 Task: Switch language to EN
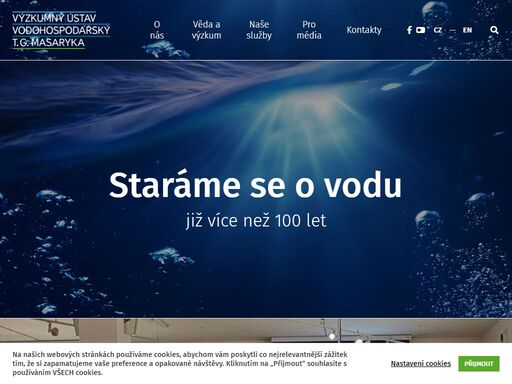[467, 30]
